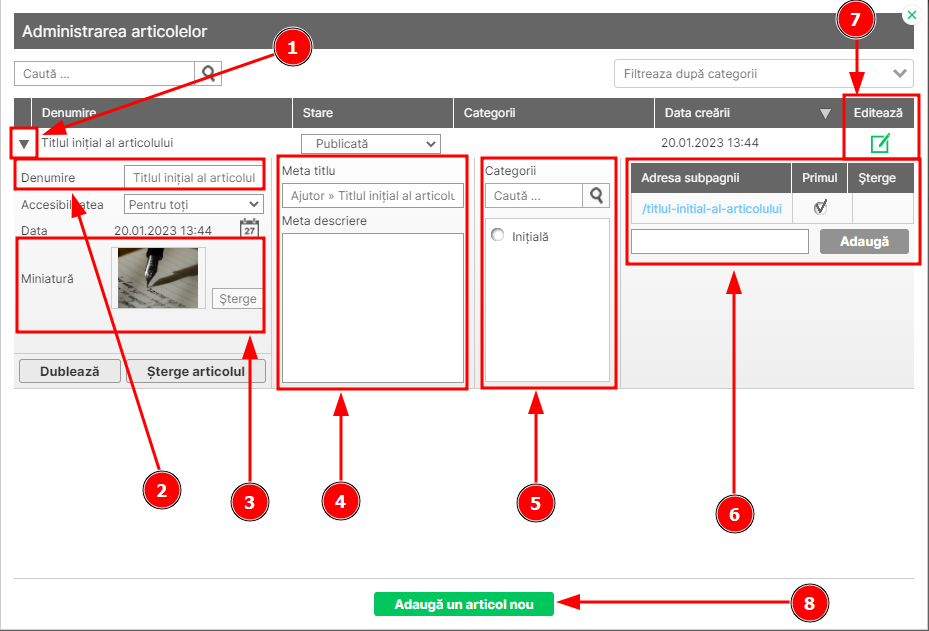Collapse the article row triangle

tap(24, 145)
